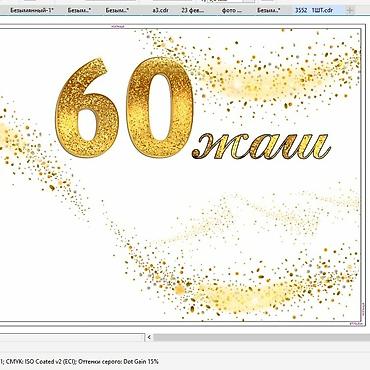Click the Dot Gain 15% status text
Screen dimensions: 370x370
pos(141,361)
